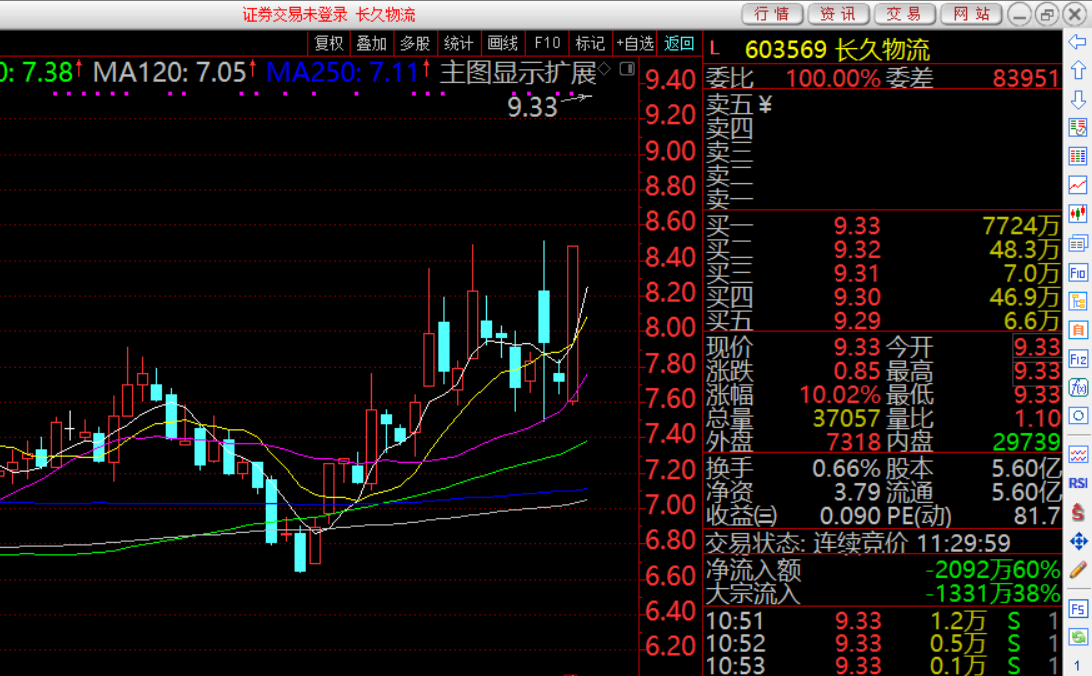Open the 网站 menu button
Viewport: 1092px width, 676px height.
[971, 14]
